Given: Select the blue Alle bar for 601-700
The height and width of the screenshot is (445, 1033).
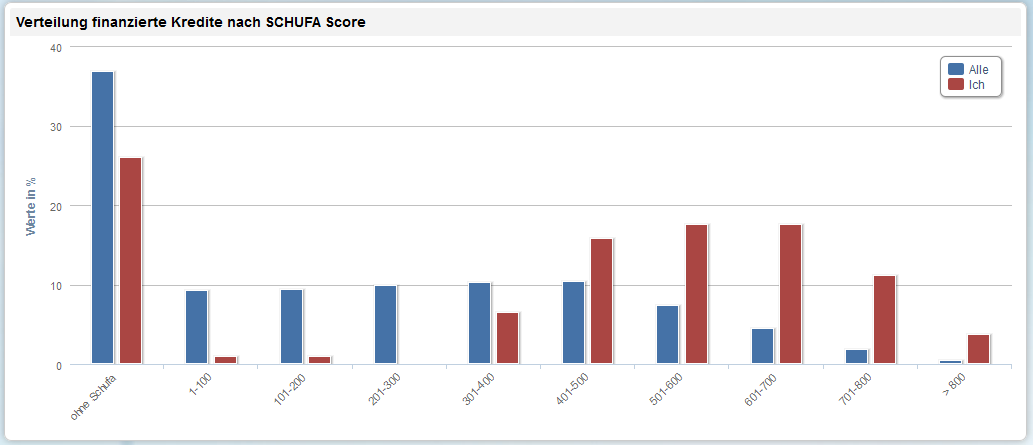Looking at the screenshot, I should coord(762,346).
